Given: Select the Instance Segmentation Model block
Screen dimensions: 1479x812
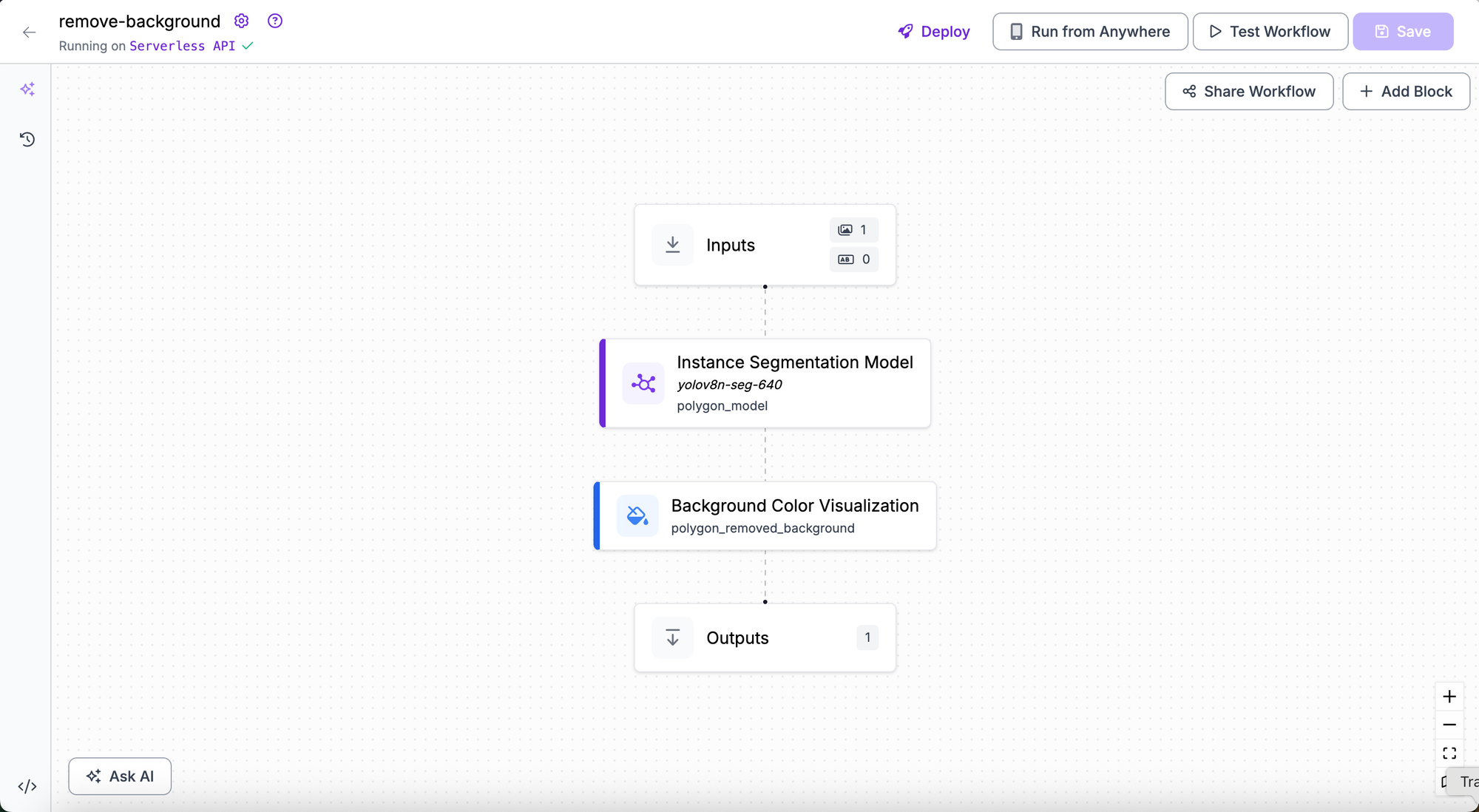Looking at the screenshot, I should (765, 383).
